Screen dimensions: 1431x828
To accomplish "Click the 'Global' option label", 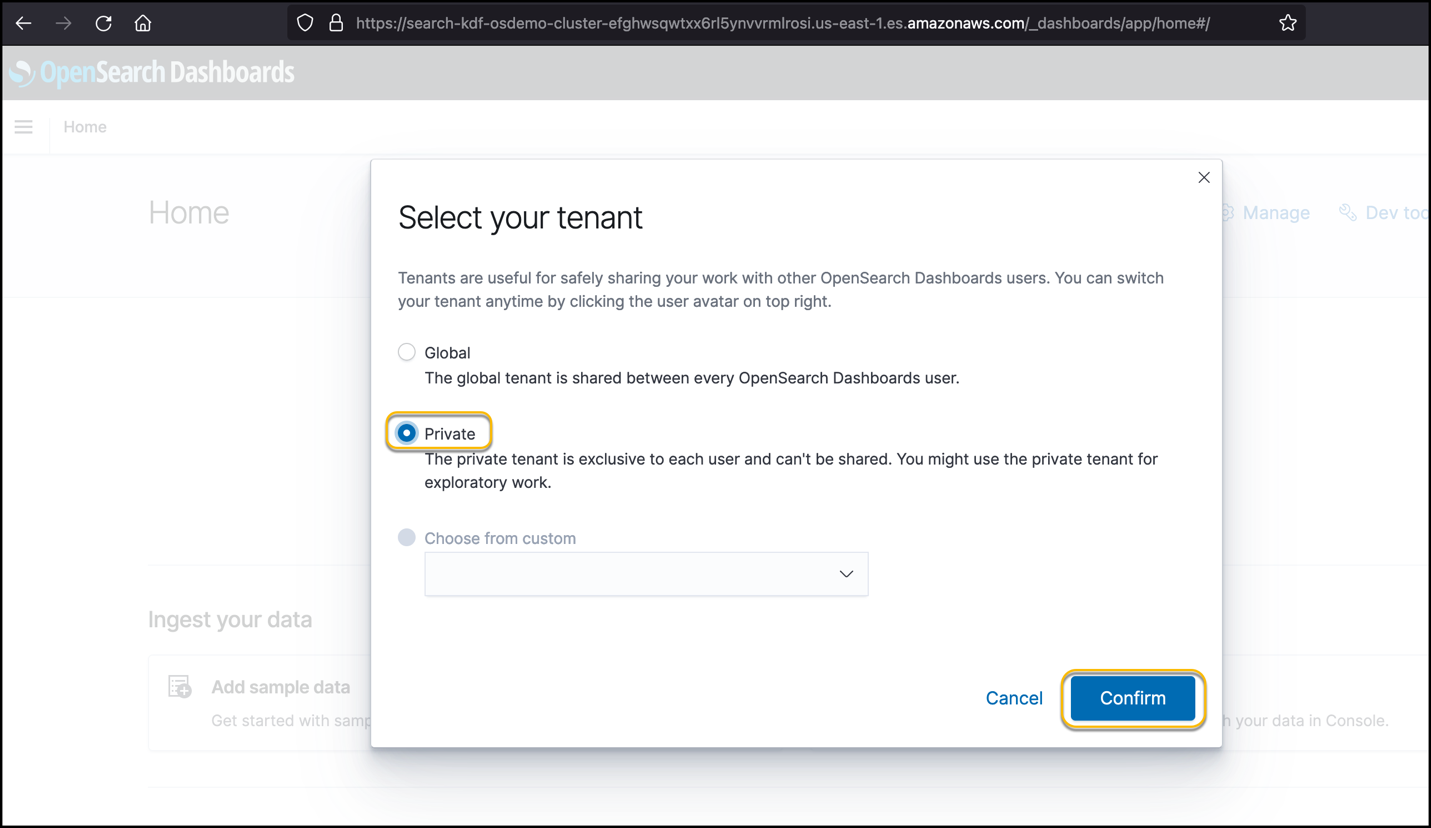I will click(x=447, y=353).
